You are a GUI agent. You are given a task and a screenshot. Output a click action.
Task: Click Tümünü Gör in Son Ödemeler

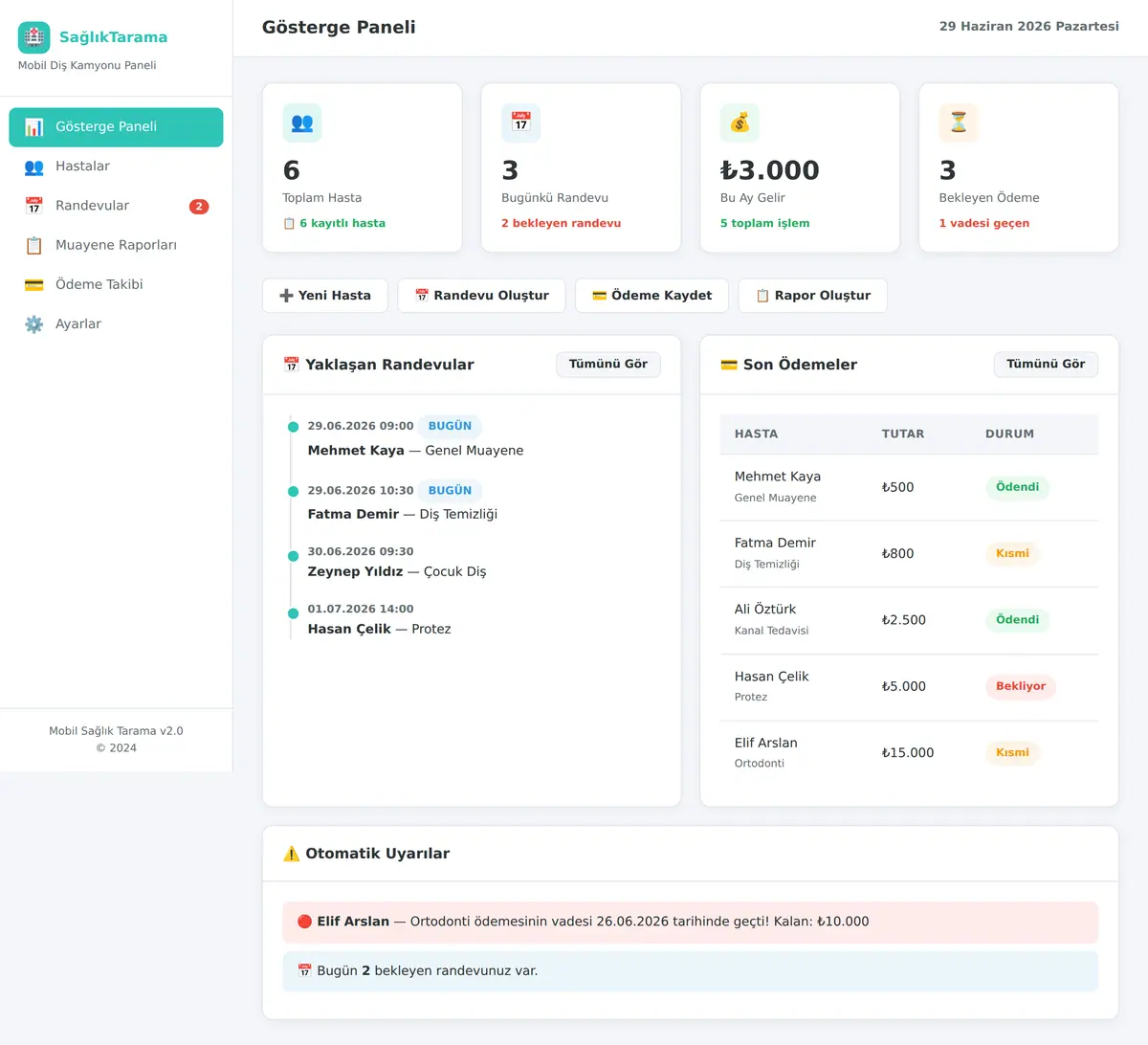tap(1046, 365)
